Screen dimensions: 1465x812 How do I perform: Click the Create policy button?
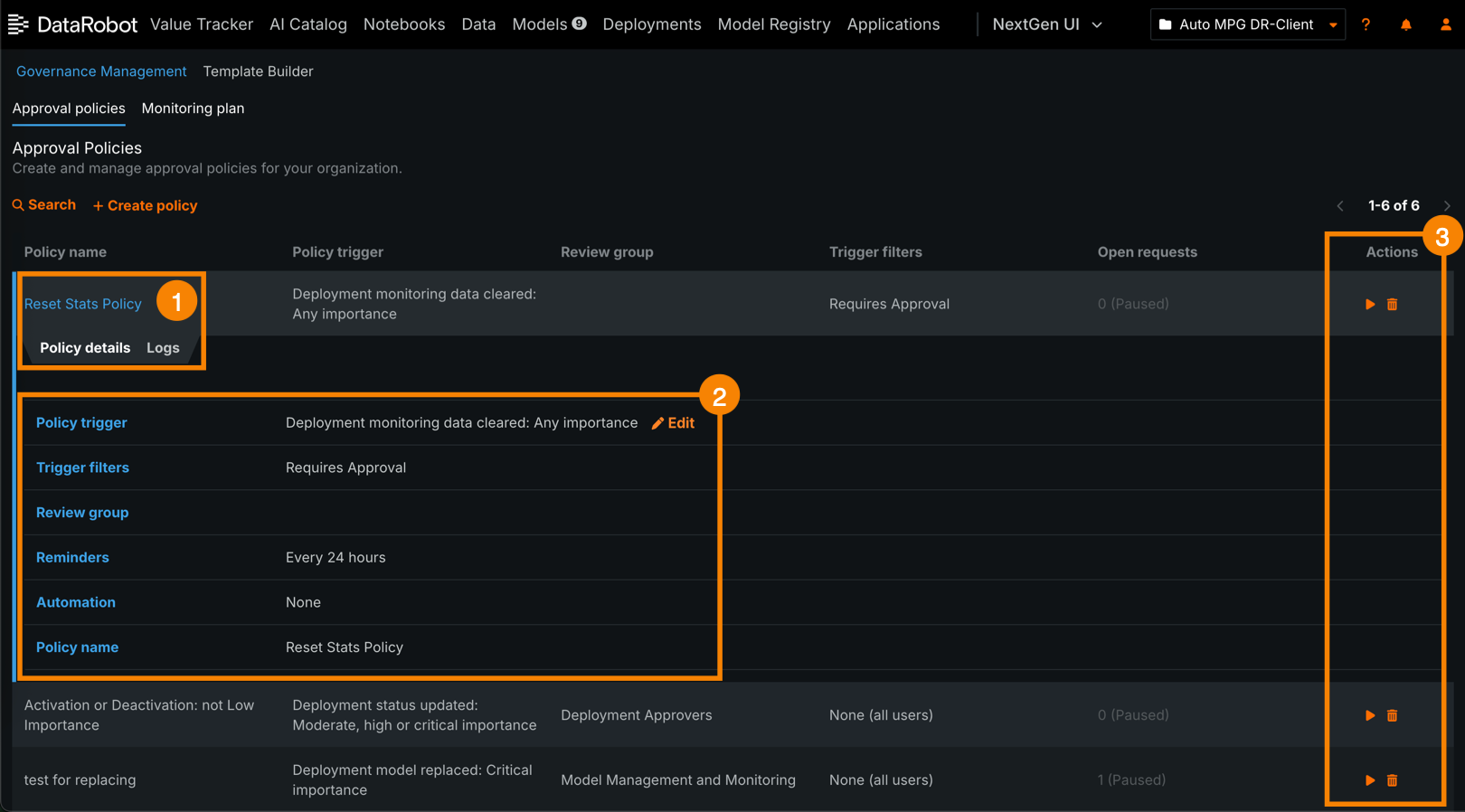(x=145, y=206)
